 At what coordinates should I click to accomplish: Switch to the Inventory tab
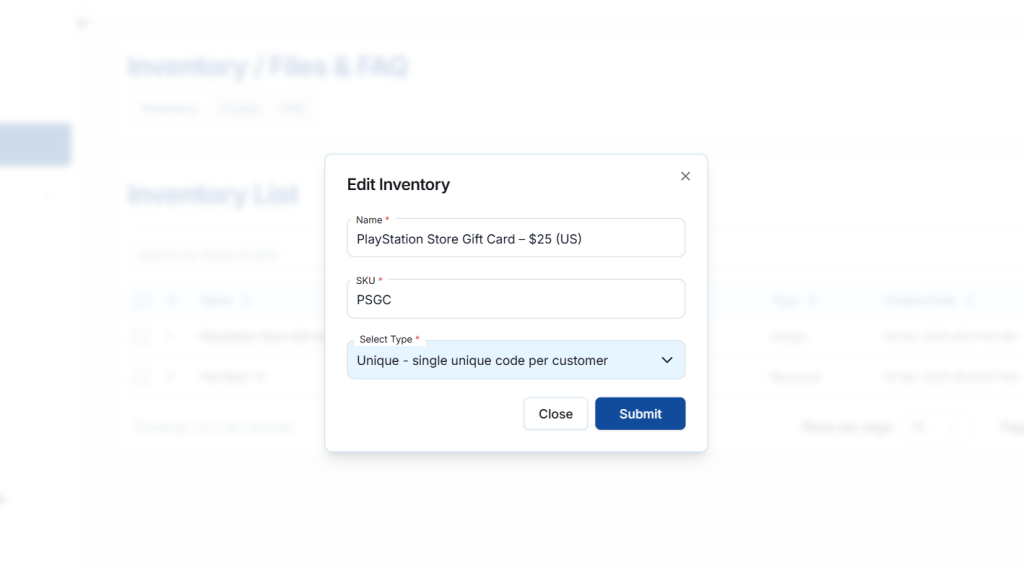pyautogui.click(x=169, y=108)
